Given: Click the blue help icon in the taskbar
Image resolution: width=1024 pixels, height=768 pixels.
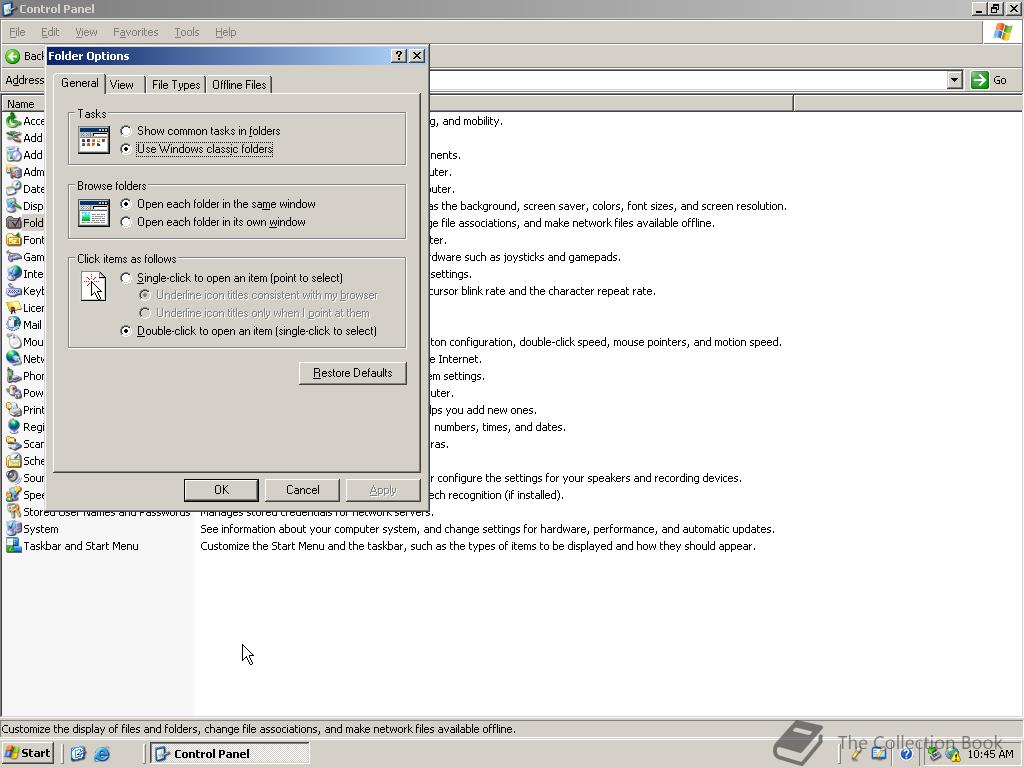Looking at the screenshot, I should 906,754.
